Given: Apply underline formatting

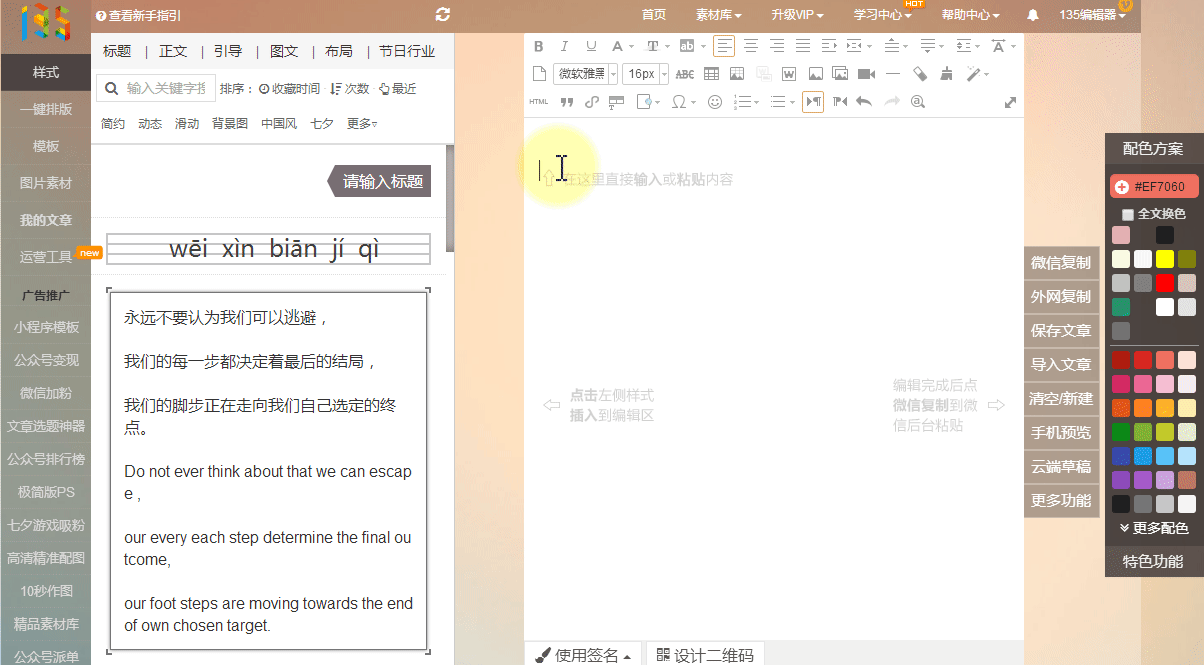Looking at the screenshot, I should pyautogui.click(x=591, y=46).
